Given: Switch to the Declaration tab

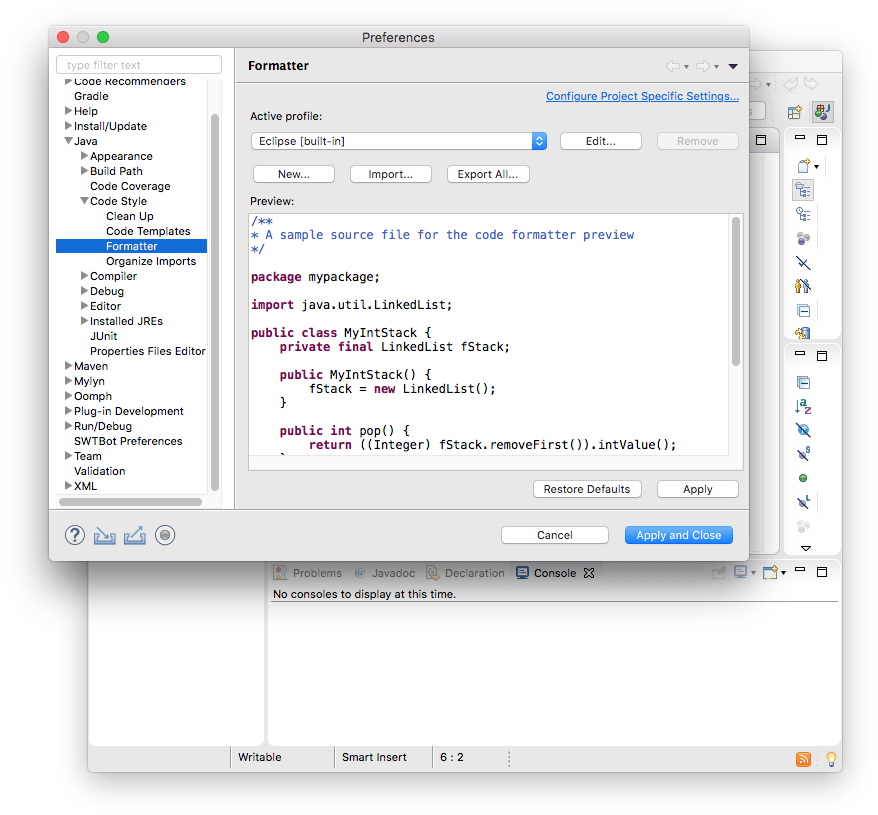Looking at the screenshot, I should (465, 573).
